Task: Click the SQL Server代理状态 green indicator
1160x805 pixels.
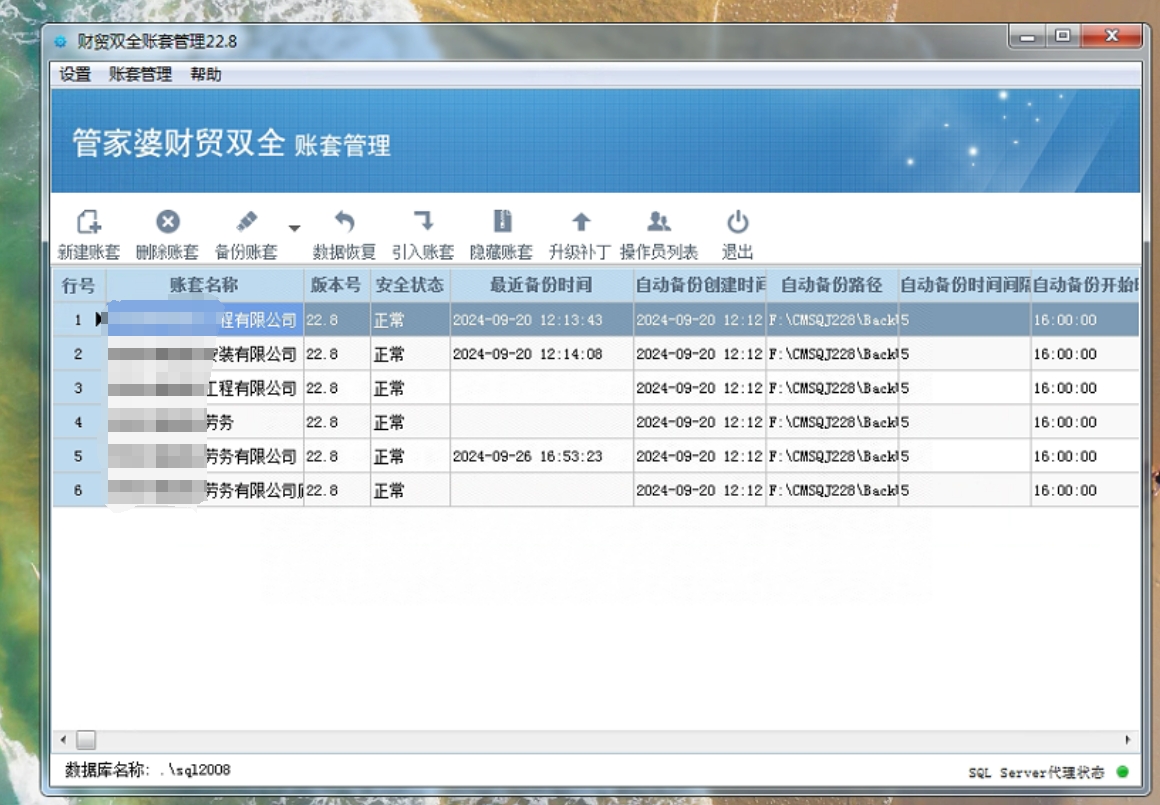Action: [x=1122, y=772]
